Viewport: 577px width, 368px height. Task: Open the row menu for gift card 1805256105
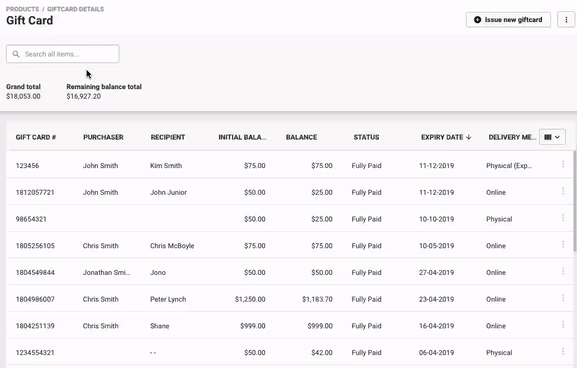point(563,244)
